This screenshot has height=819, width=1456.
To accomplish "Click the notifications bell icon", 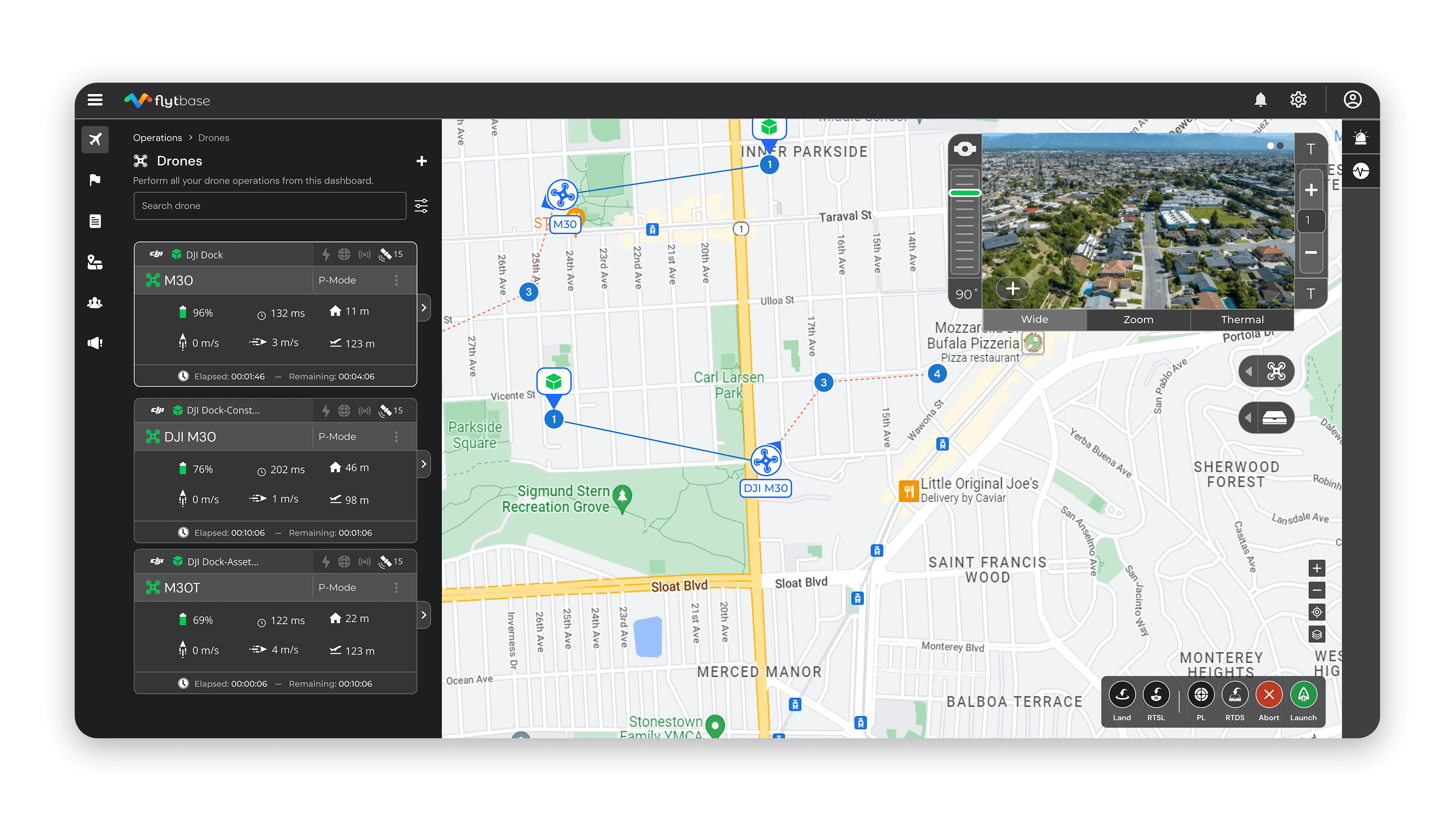I will [1260, 100].
